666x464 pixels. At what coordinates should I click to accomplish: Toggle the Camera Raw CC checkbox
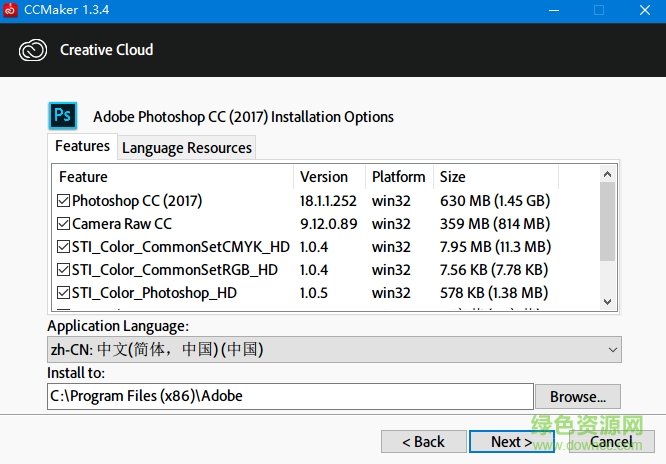pos(64,224)
